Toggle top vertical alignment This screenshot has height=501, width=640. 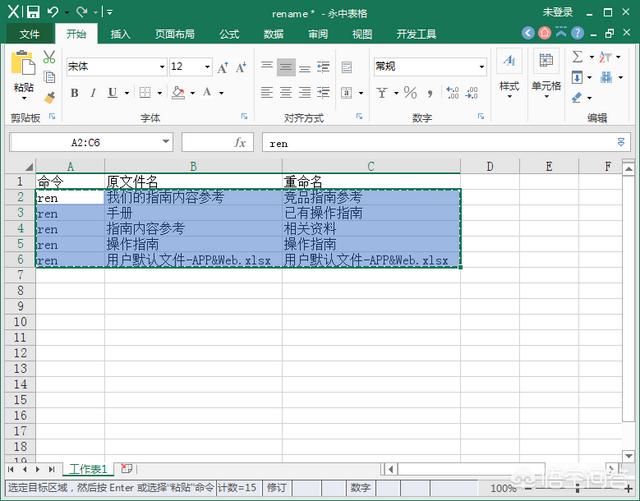click(x=267, y=67)
